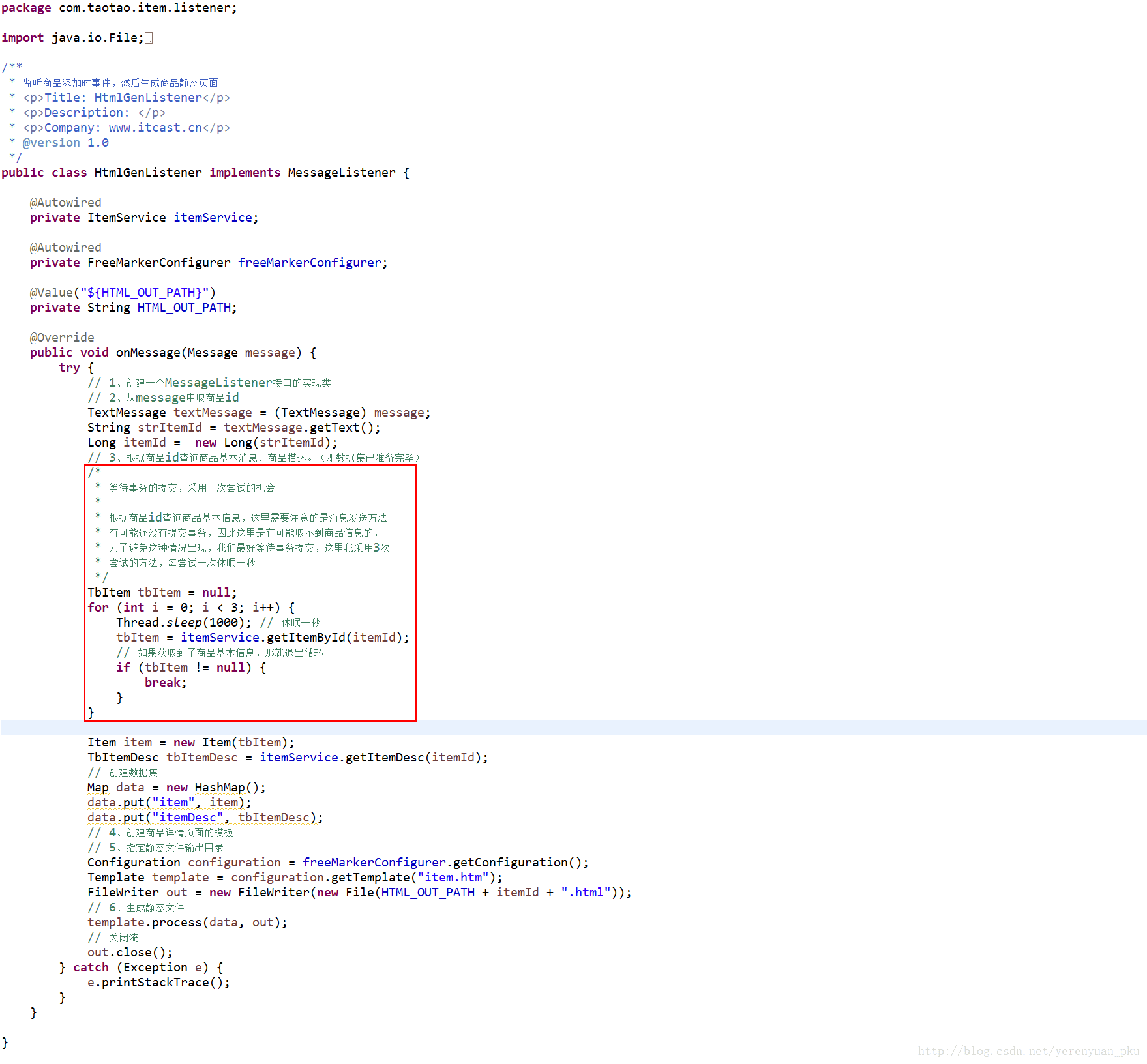Click the e.printStackTrace() statement
Screen dimensions: 1147x1064
(158, 983)
